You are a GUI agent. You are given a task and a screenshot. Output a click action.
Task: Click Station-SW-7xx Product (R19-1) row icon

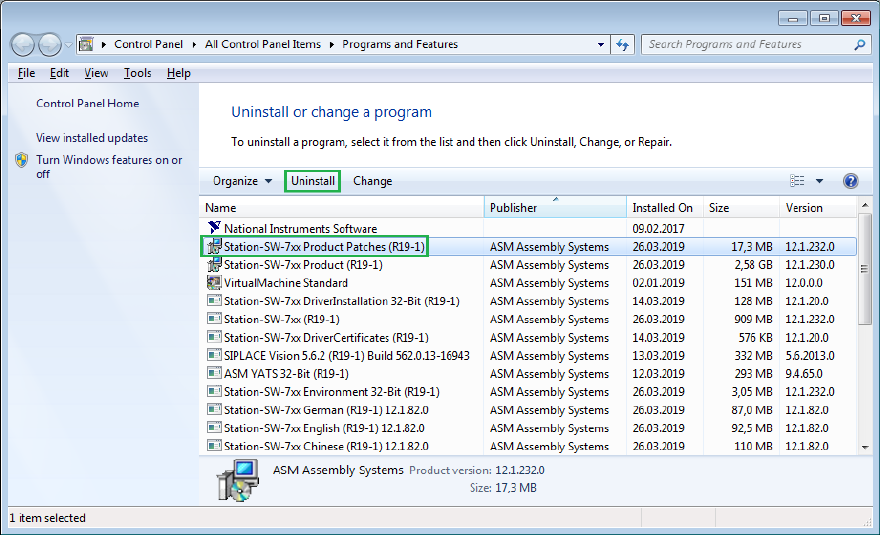(x=214, y=264)
